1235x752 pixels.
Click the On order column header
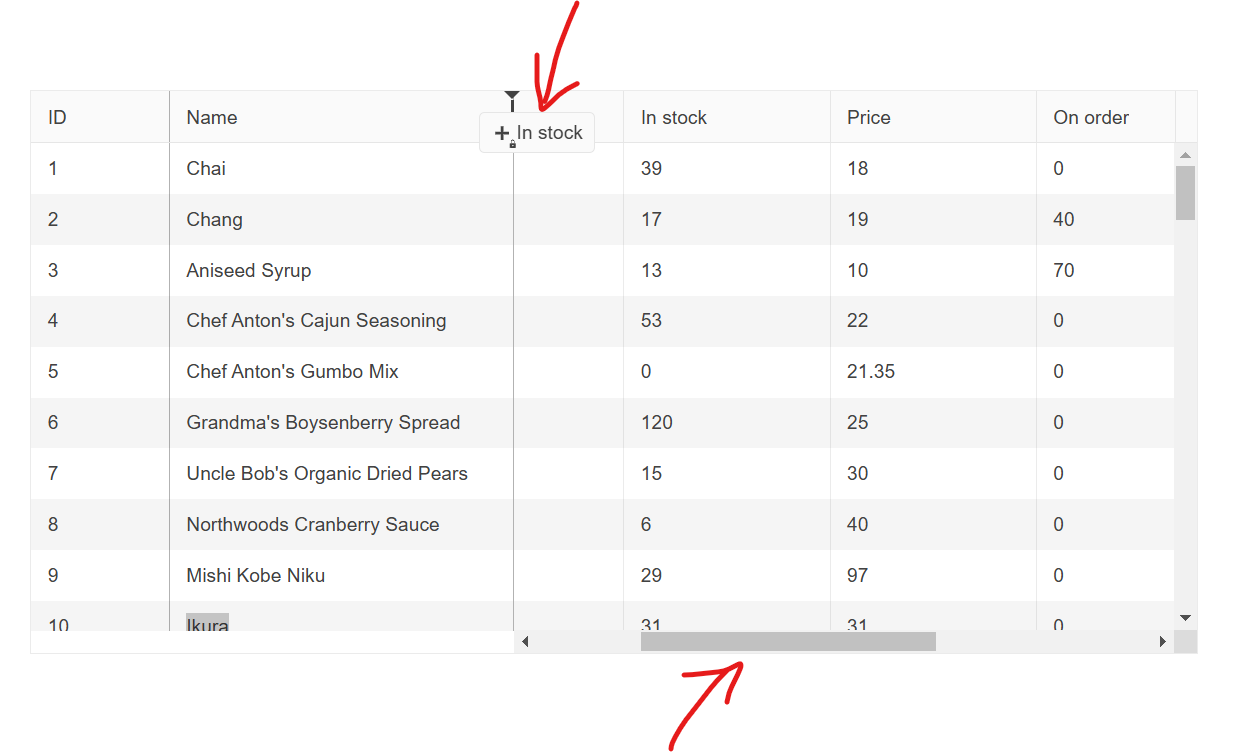pyautogui.click(x=1091, y=117)
